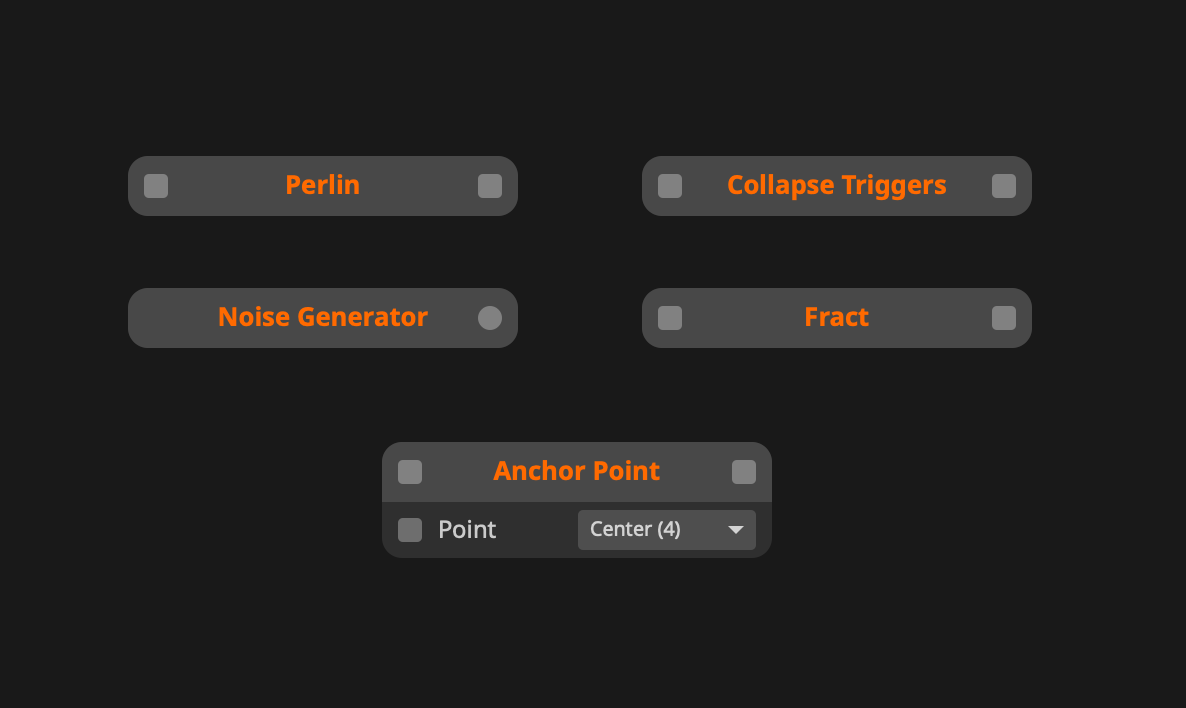Select the Anchor Point node title
This screenshot has width=1186, height=708.
click(x=576, y=472)
